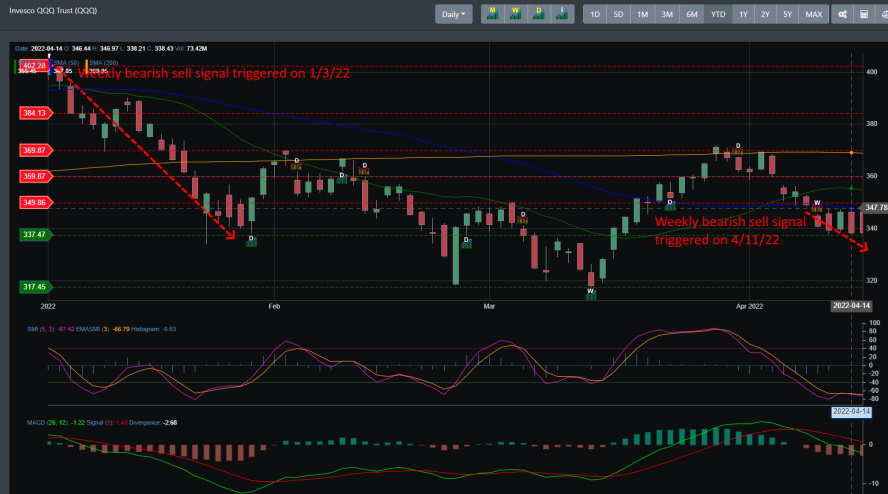This screenshot has width=888, height=494.
Task: Click the W signal marker near March low
Action: pos(590,293)
